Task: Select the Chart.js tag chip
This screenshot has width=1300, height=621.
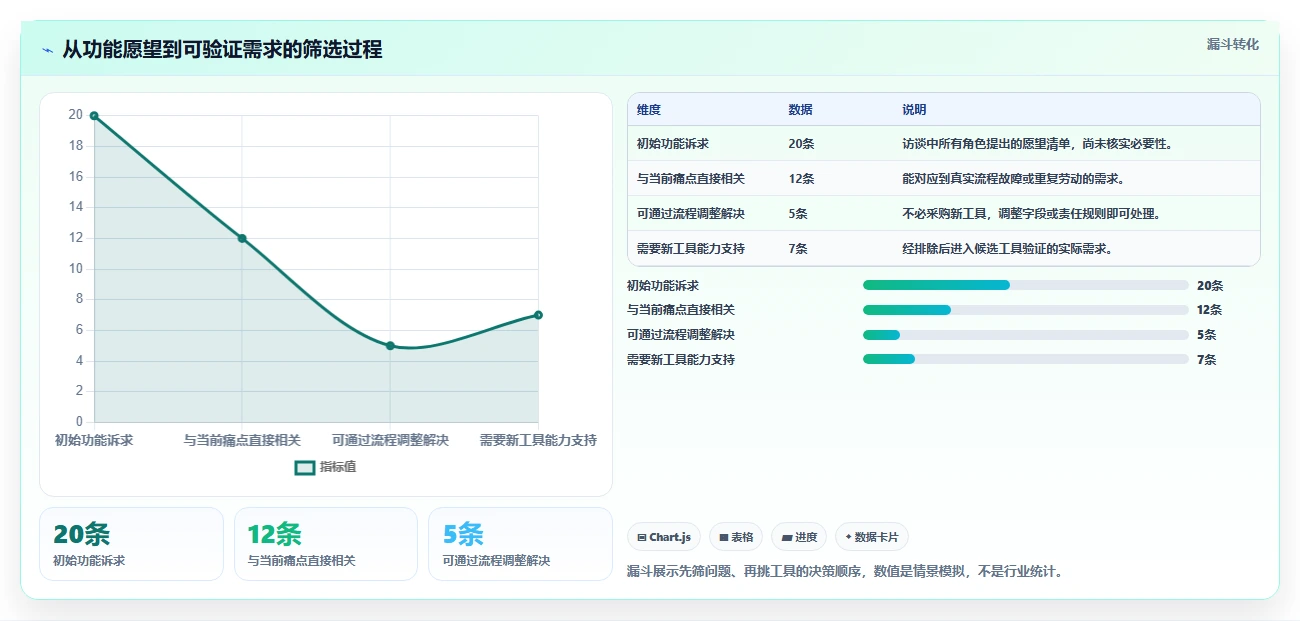Action: point(664,537)
